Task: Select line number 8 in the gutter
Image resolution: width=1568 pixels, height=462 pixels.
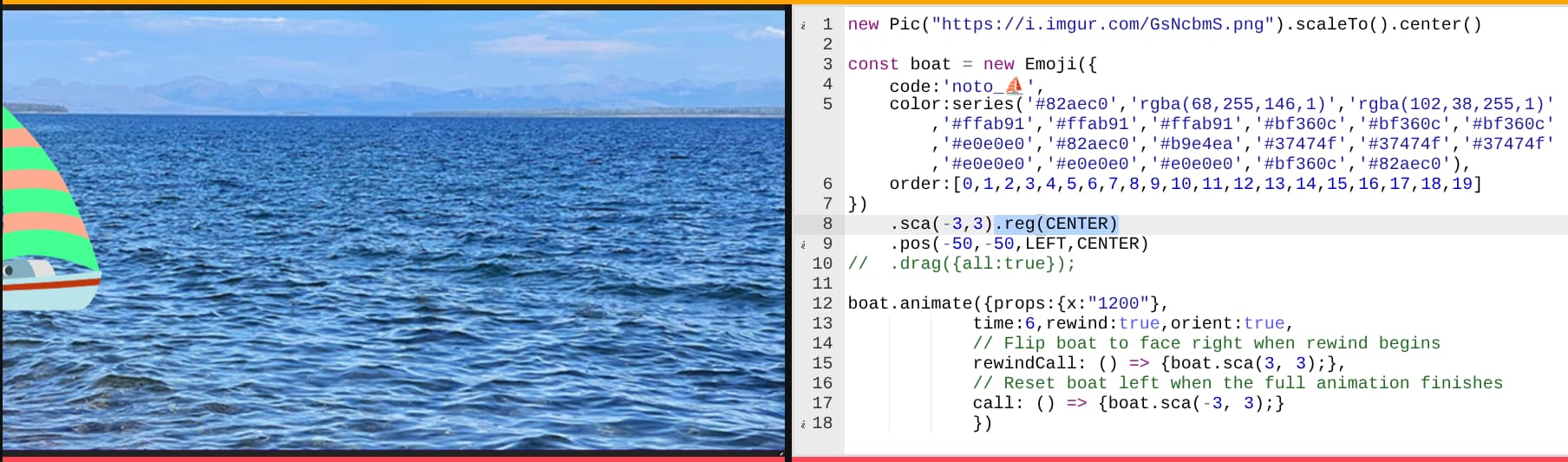Action: tap(827, 224)
